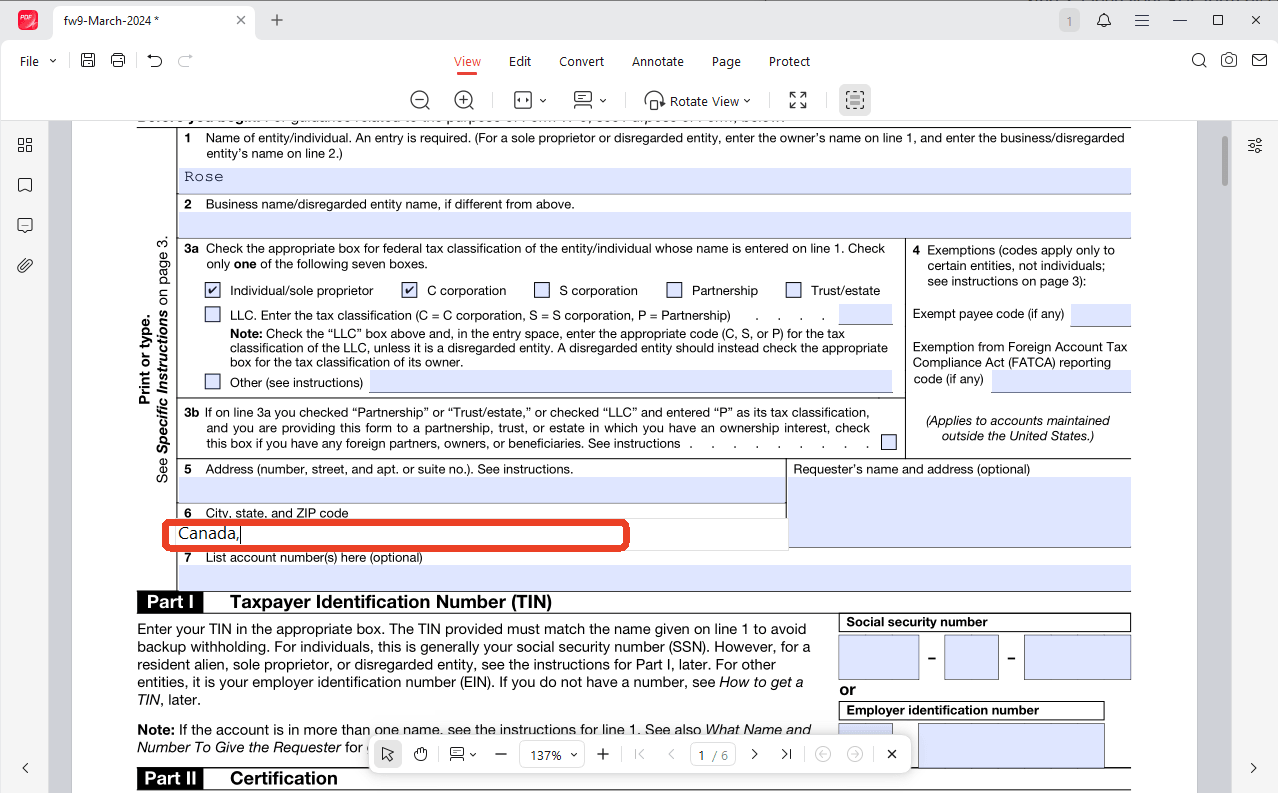This screenshot has width=1278, height=793.
Task: Switch to the View tab
Action: (467, 61)
